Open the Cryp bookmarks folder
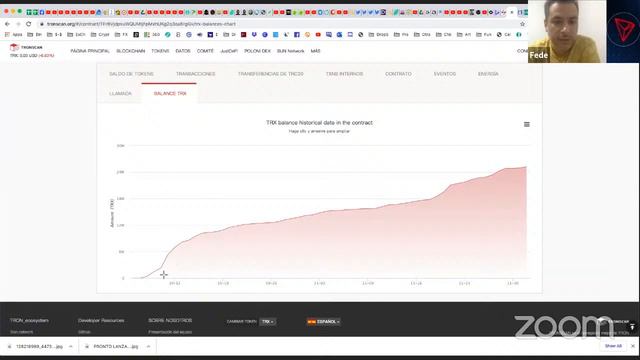 [100, 35]
